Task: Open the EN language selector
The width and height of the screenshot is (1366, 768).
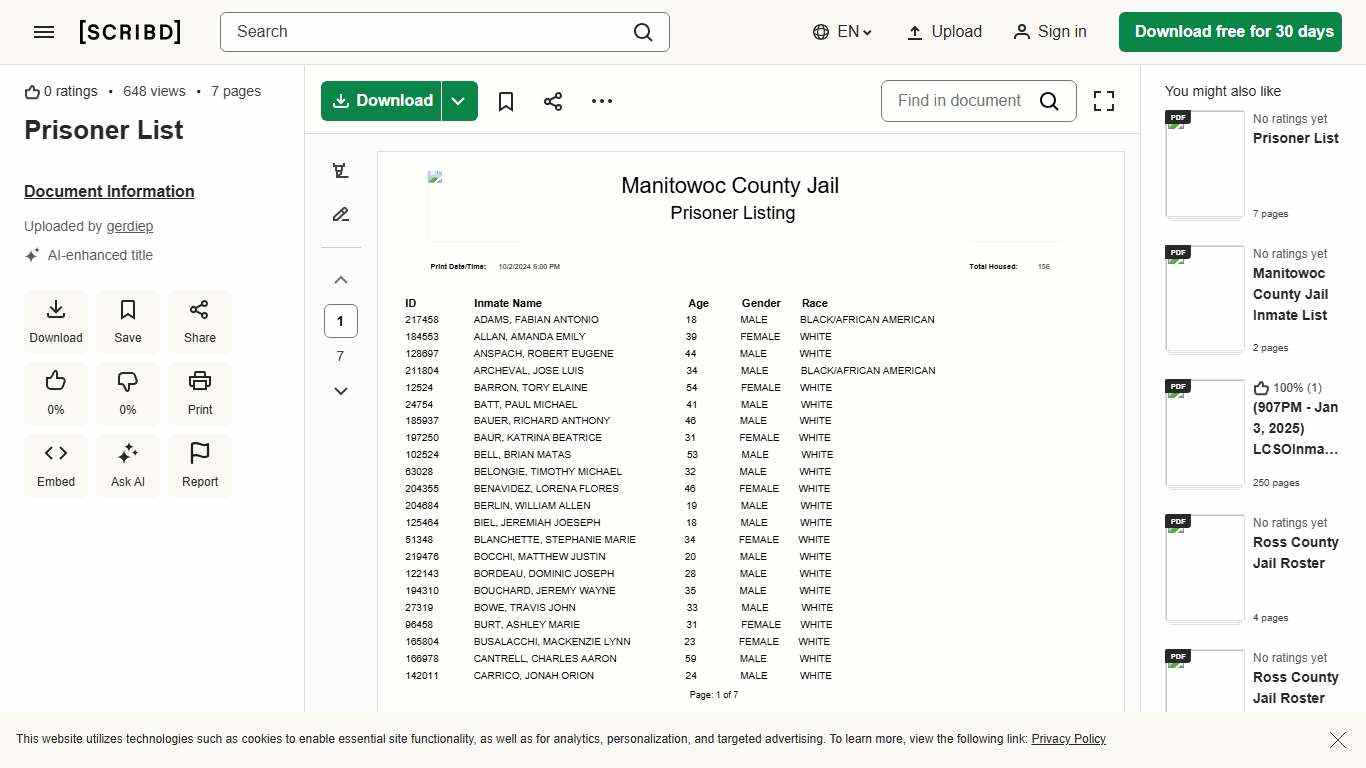Action: (843, 32)
